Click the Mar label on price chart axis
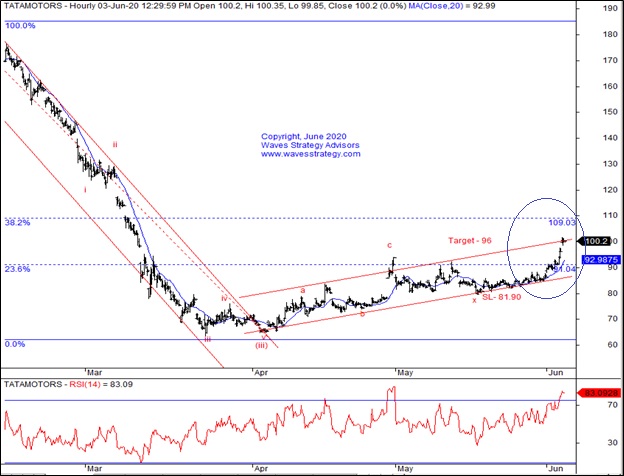The height and width of the screenshot is (476, 624). click(94, 373)
